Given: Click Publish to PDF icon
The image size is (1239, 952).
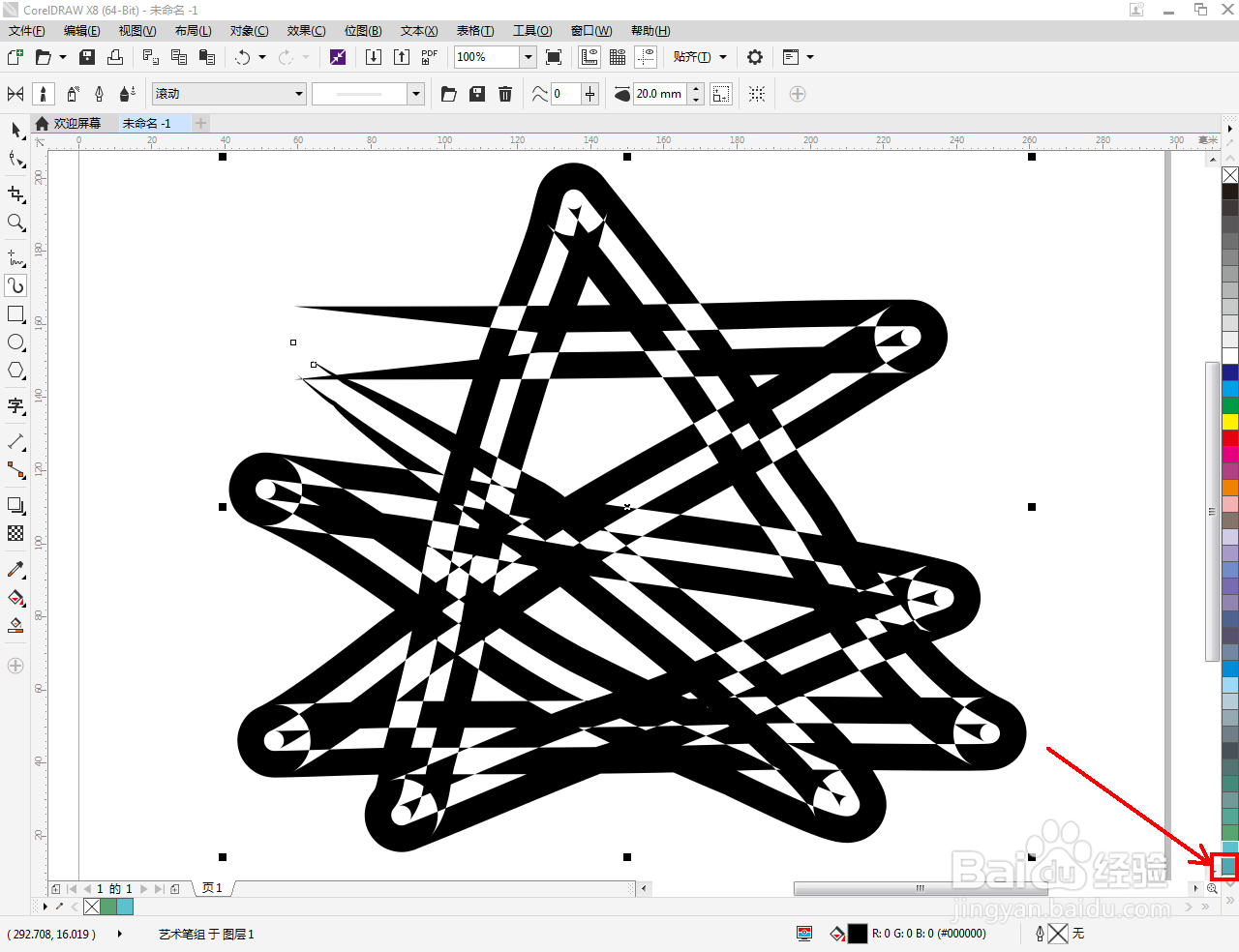Looking at the screenshot, I should 430,57.
